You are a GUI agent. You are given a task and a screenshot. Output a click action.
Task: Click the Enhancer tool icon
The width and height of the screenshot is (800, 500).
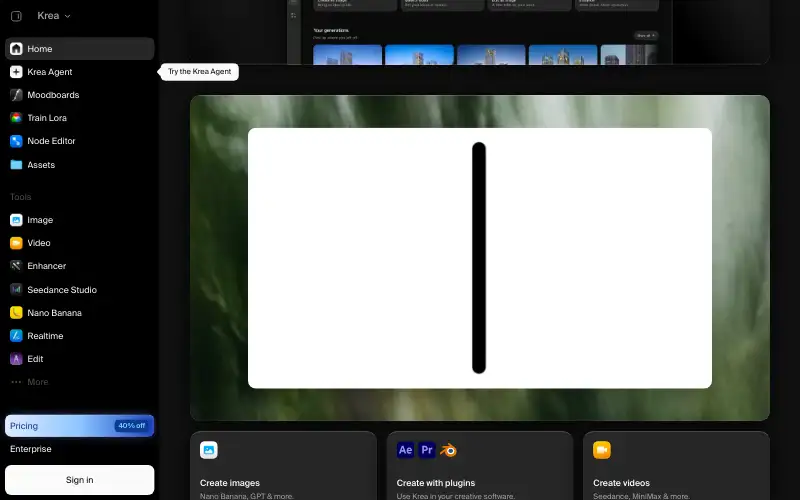pos(16,266)
